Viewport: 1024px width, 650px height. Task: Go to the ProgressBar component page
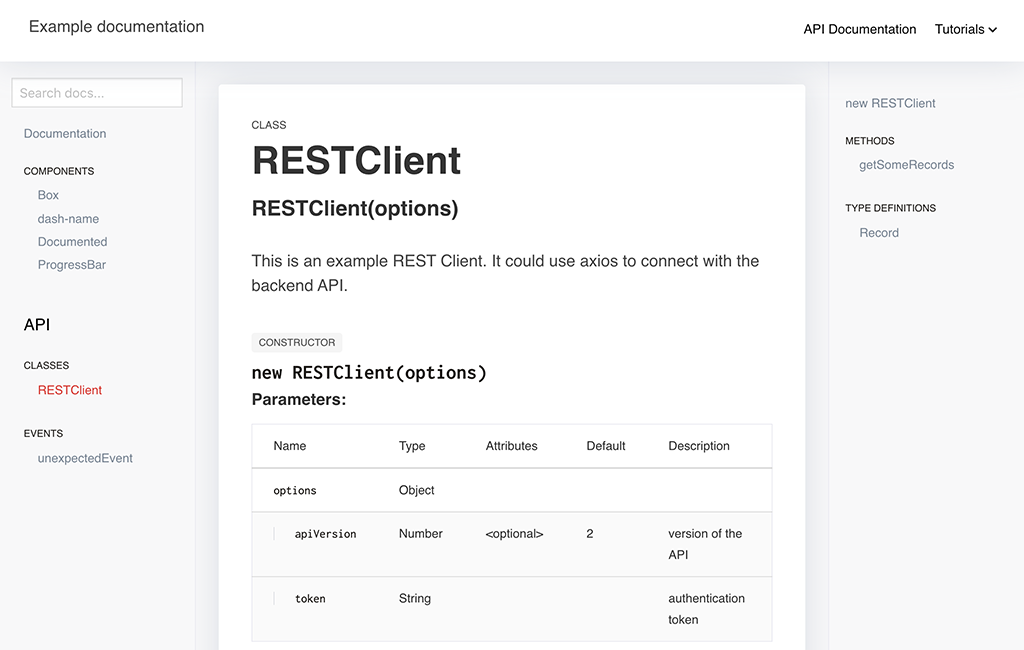(71, 265)
